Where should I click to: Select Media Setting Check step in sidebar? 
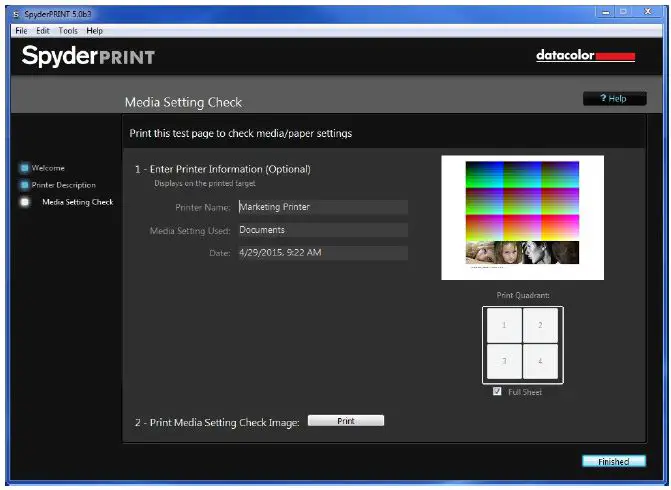tap(77, 202)
